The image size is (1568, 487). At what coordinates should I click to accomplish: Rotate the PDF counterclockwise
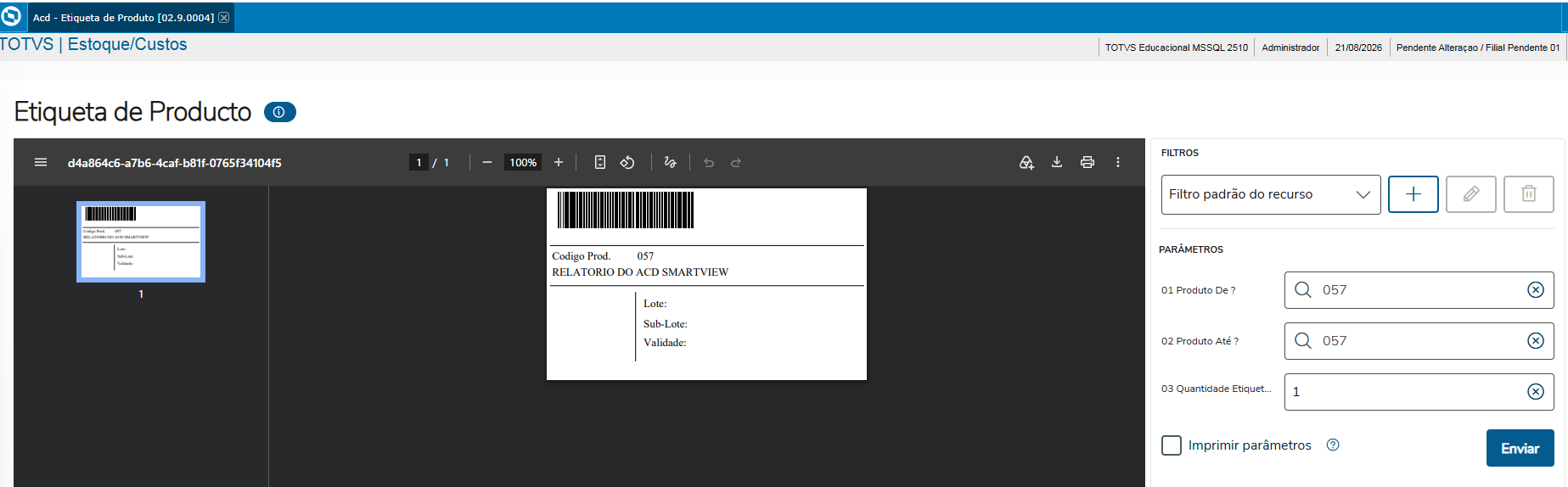[627, 162]
